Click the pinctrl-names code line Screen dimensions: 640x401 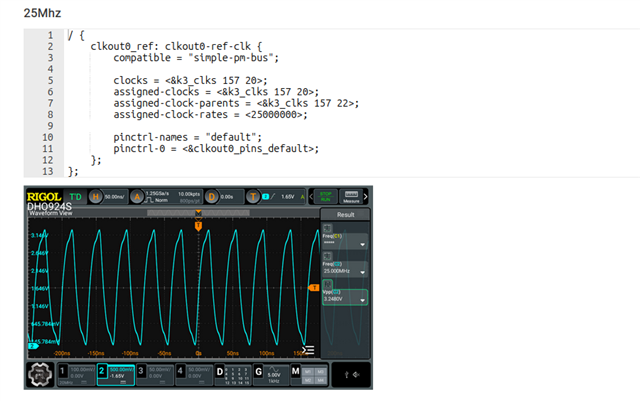[x=187, y=137]
